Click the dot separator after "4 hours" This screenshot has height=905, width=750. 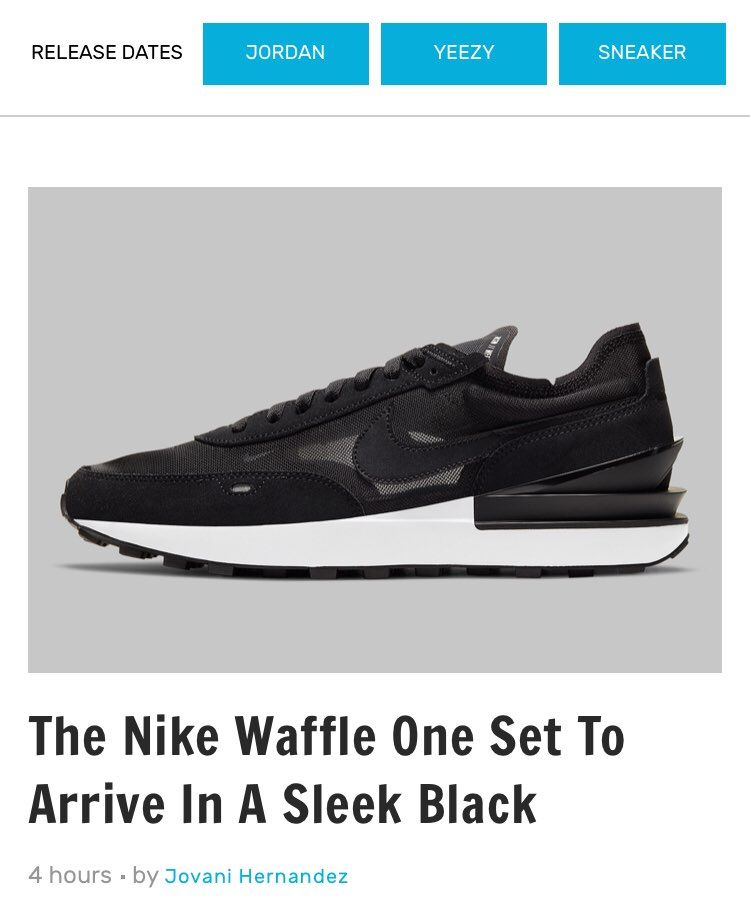click(122, 878)
